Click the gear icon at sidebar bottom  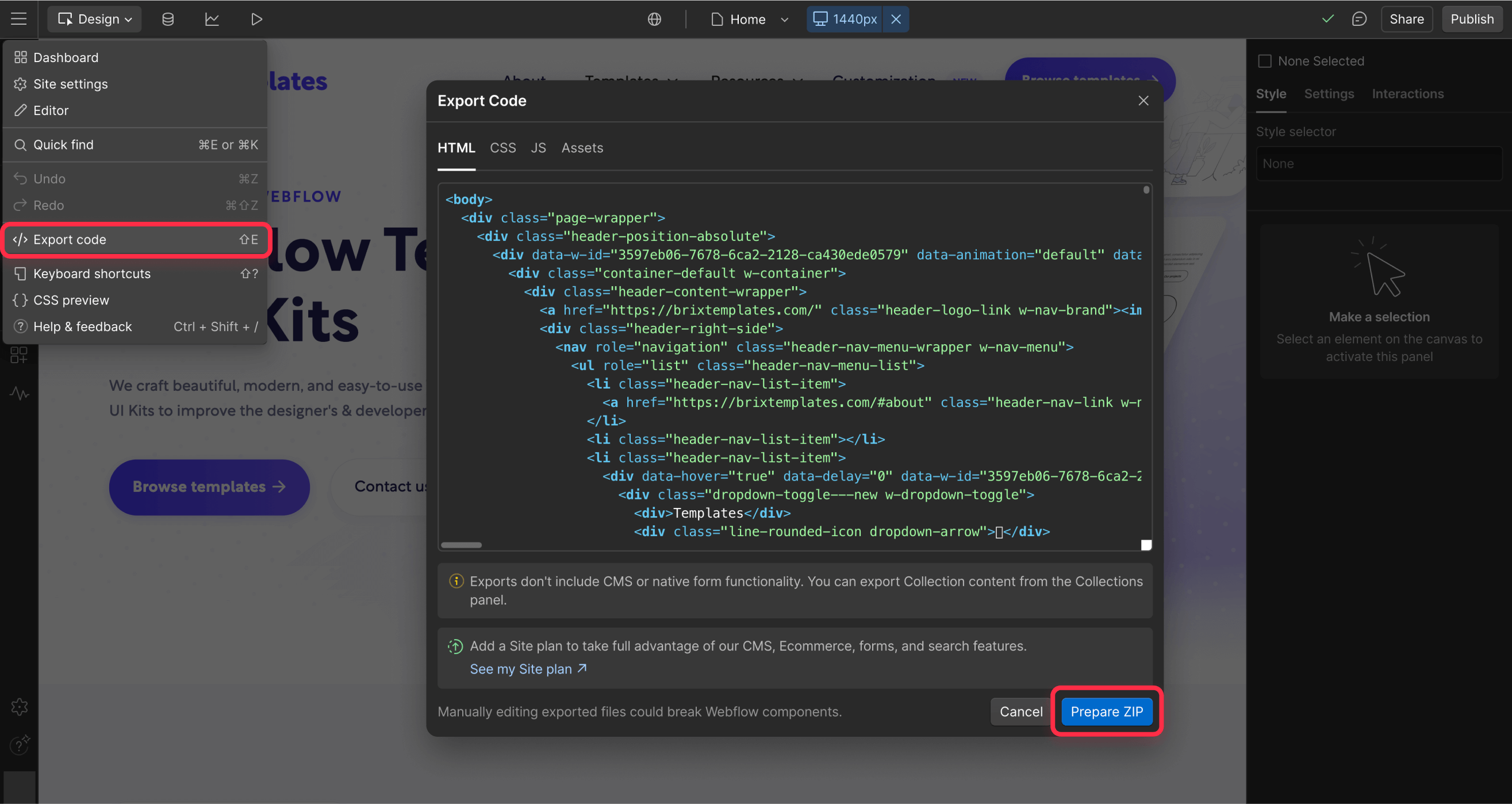pos(20,706)
